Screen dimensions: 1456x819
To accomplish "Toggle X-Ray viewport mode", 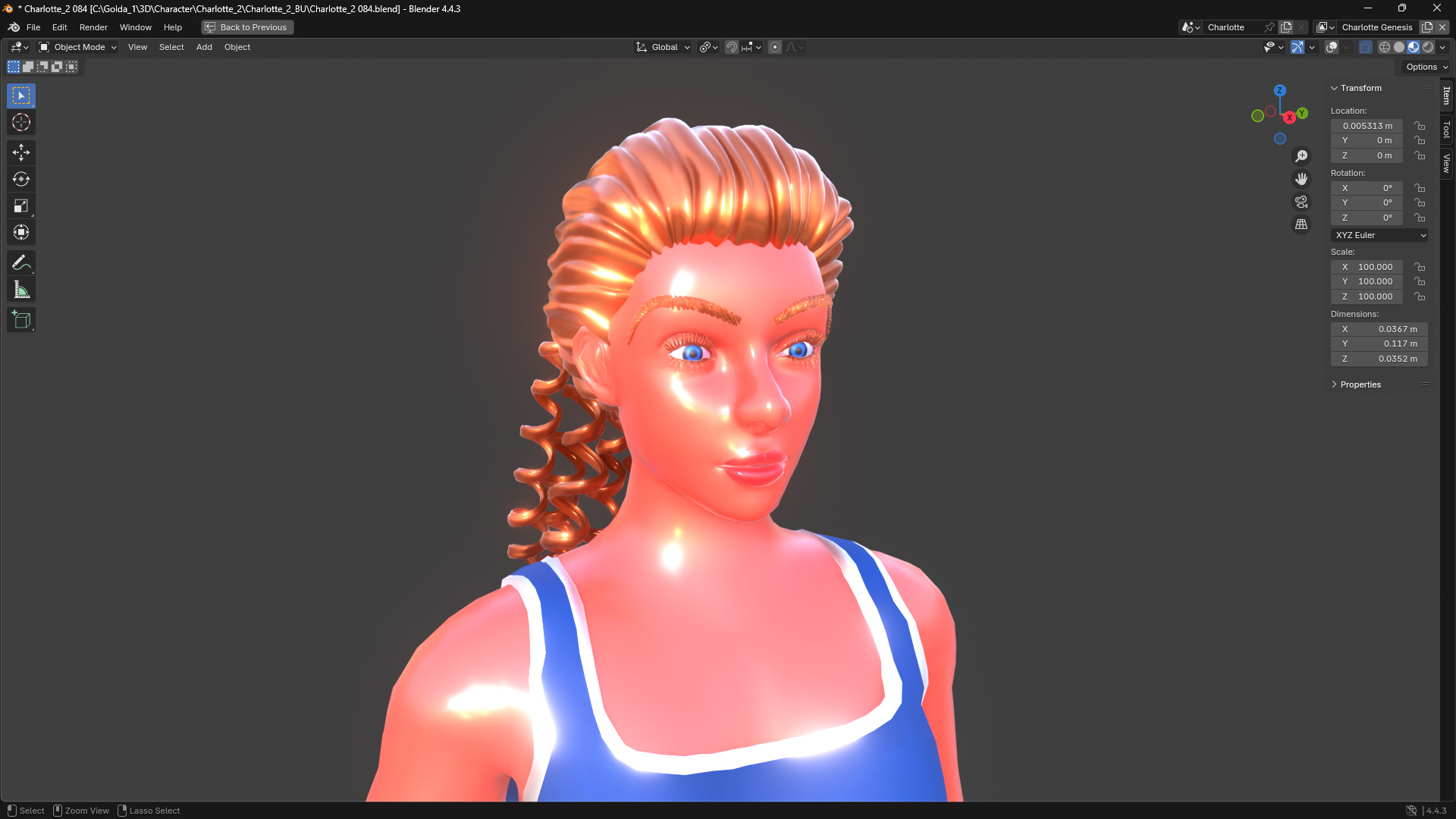I will tap(1366, 47).
